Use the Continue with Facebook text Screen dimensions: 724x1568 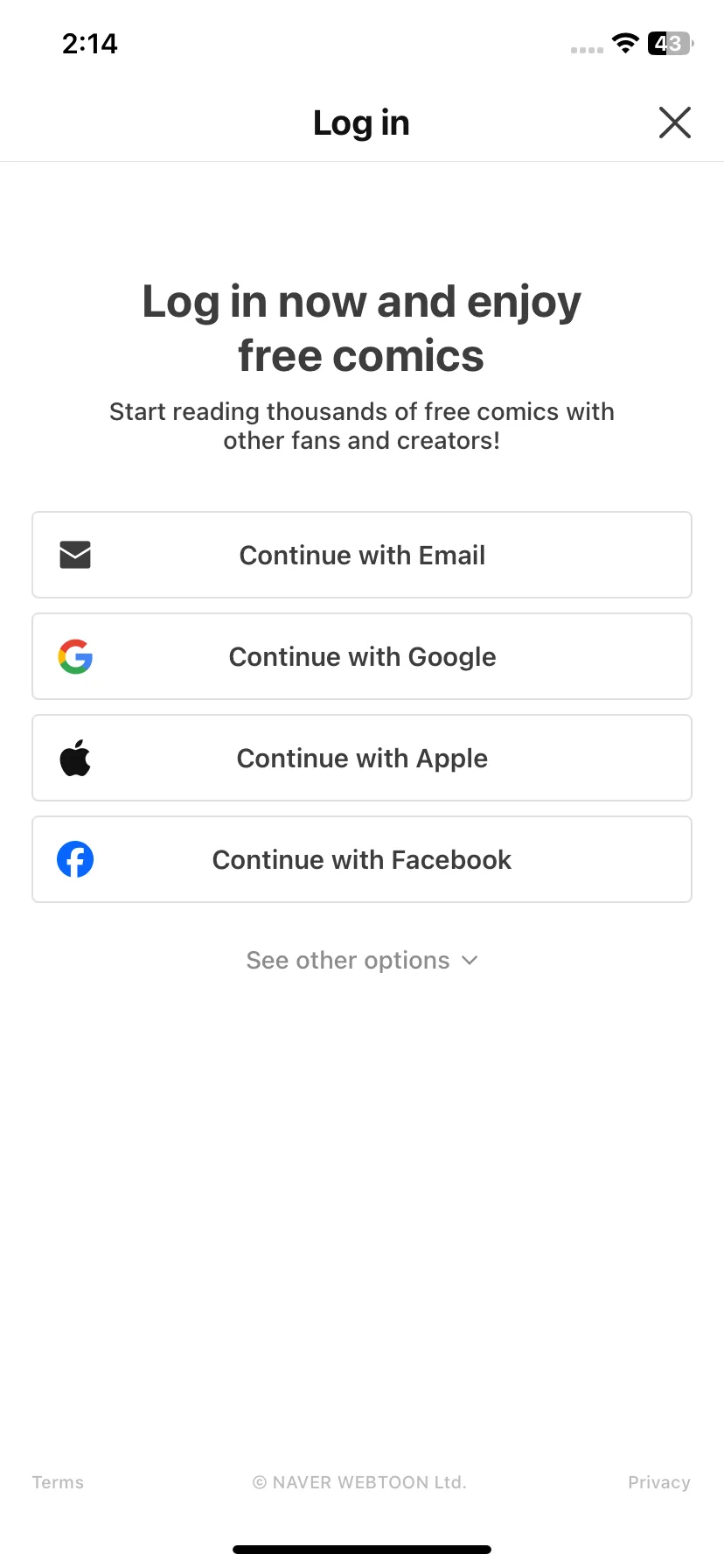362,859
